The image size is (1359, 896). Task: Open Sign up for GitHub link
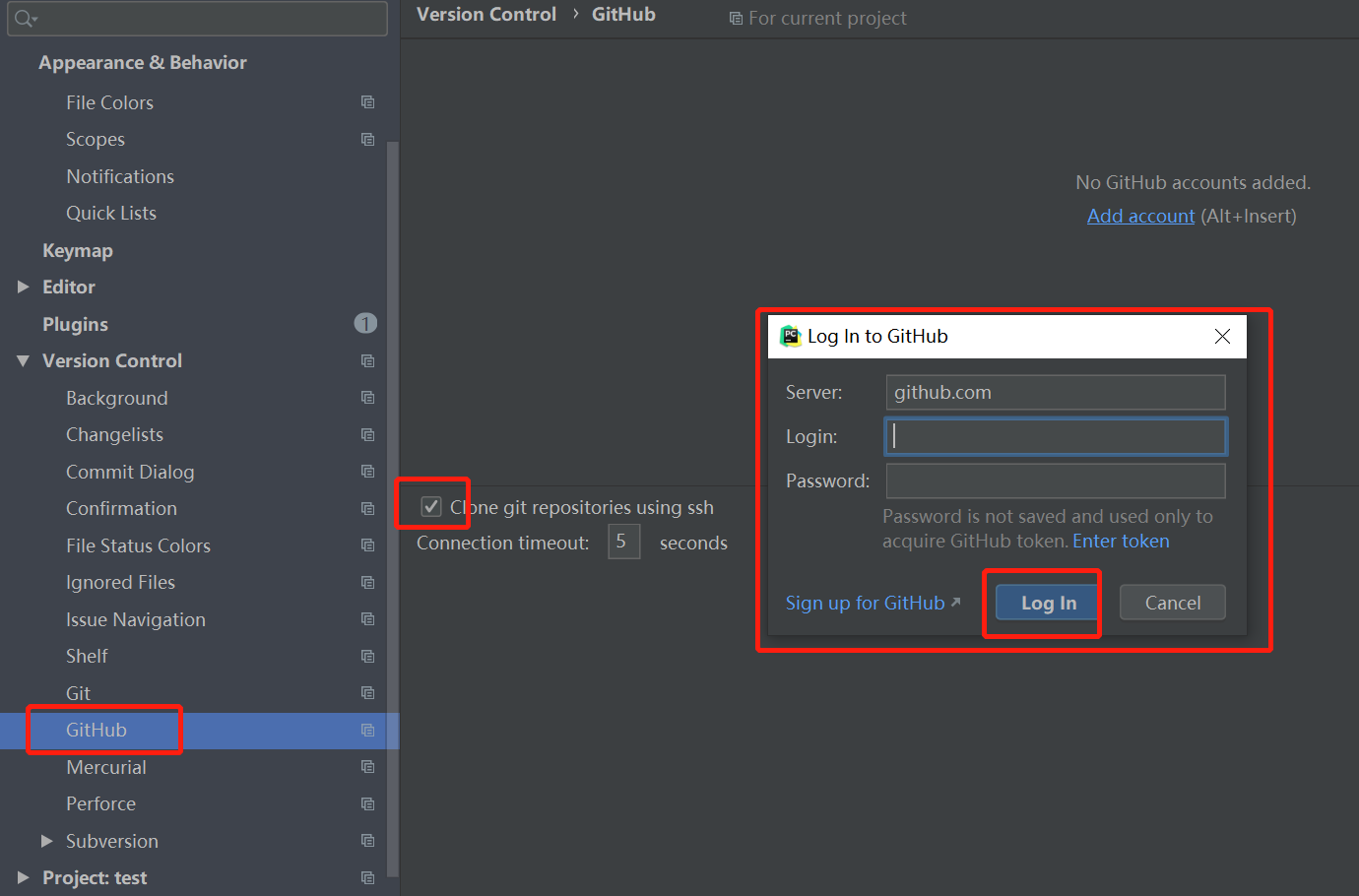click(873, 603)
